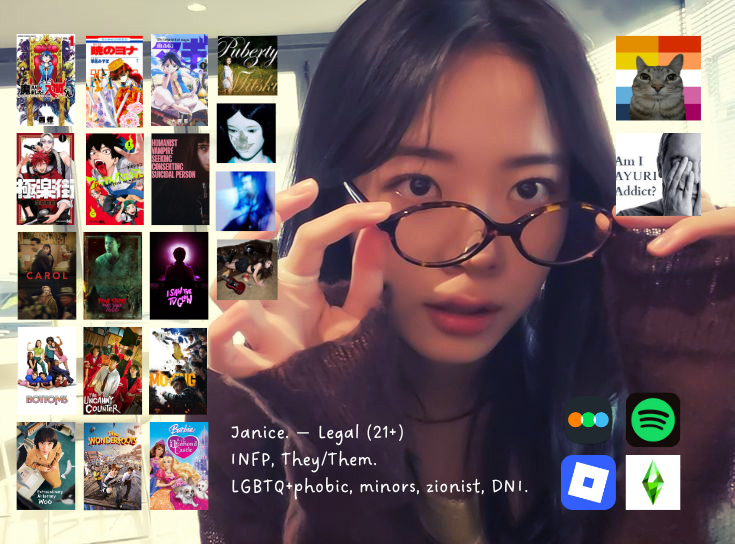Viewport: 735px width, 544px height.
Task: Click the Barbie Diamond Castle poster
Action: coord(179,466)
